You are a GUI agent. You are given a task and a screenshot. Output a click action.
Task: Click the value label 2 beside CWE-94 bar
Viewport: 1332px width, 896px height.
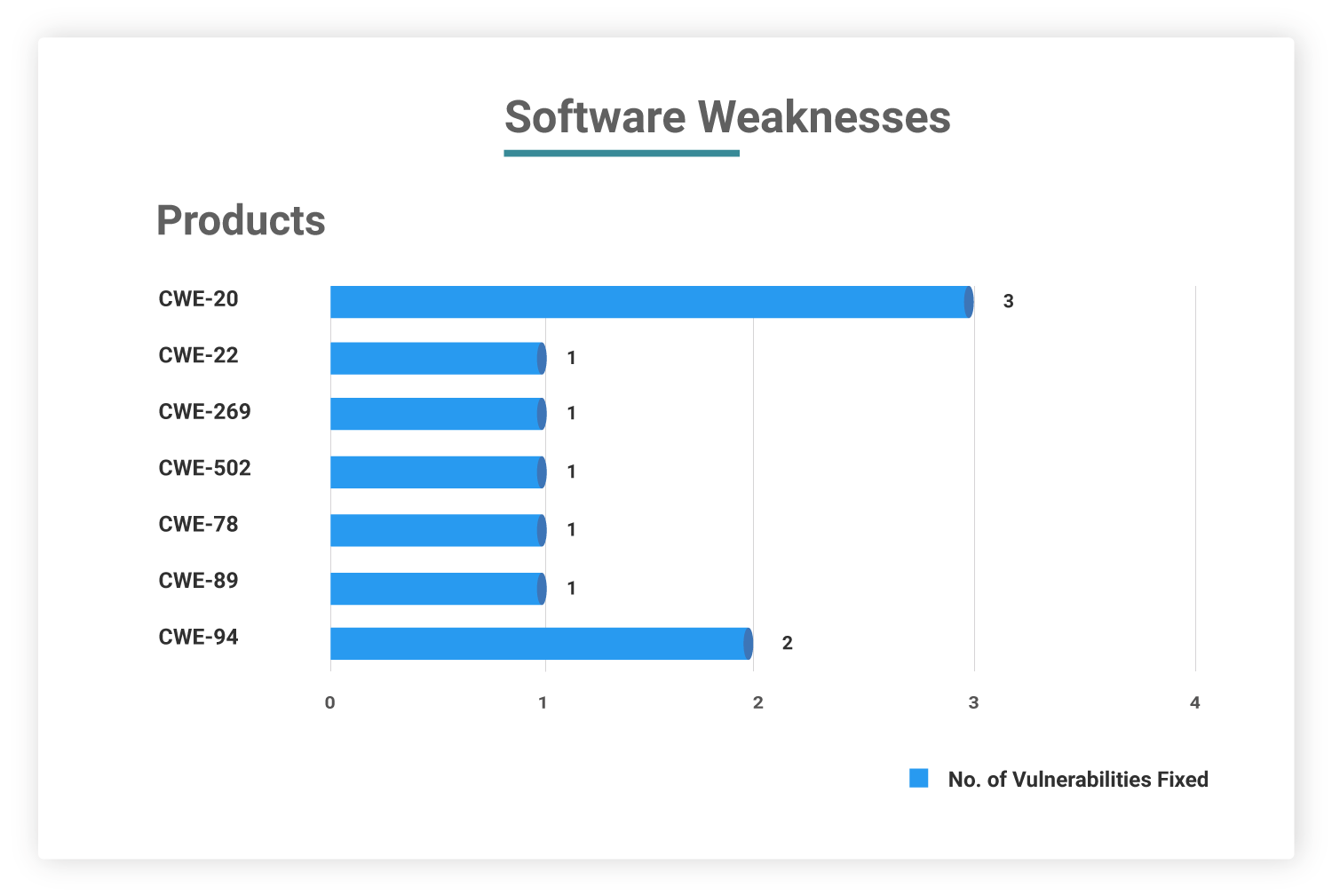(787, 644)
